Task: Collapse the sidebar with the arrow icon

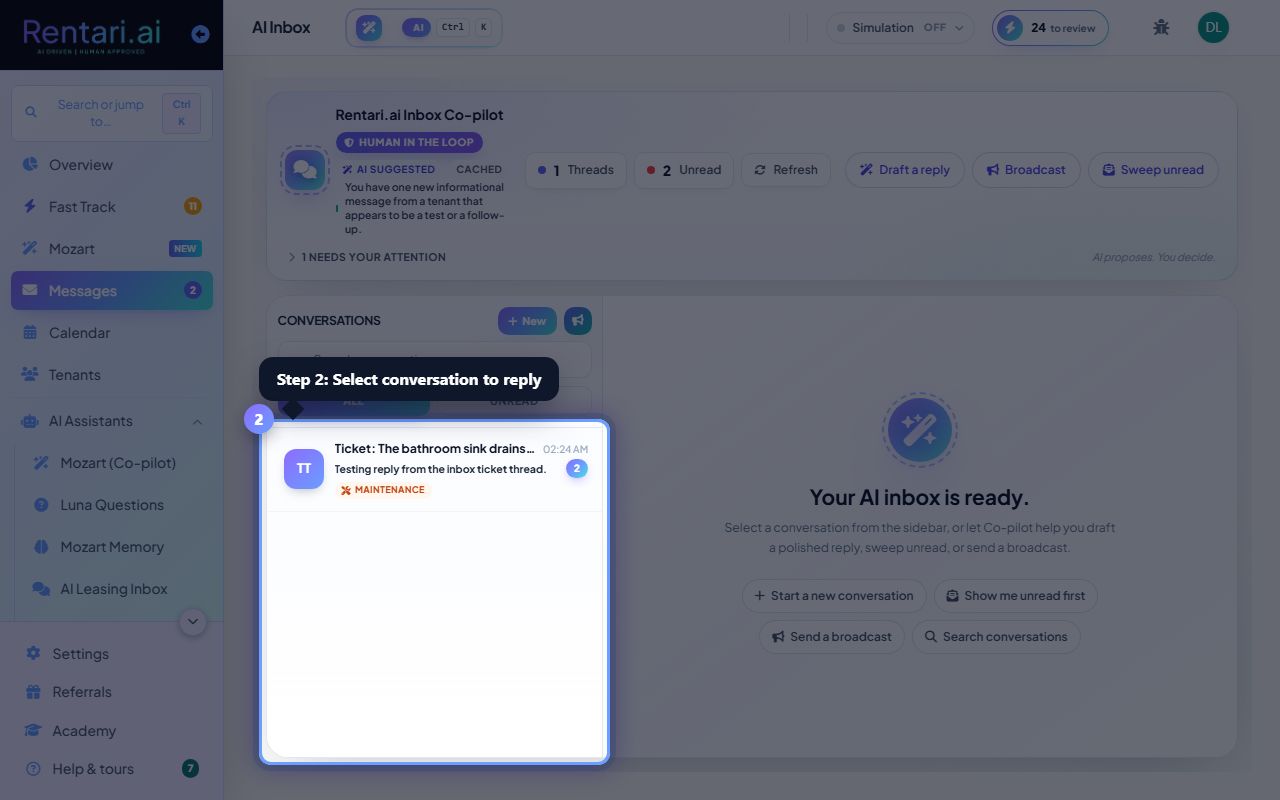Action: point(200,34)
